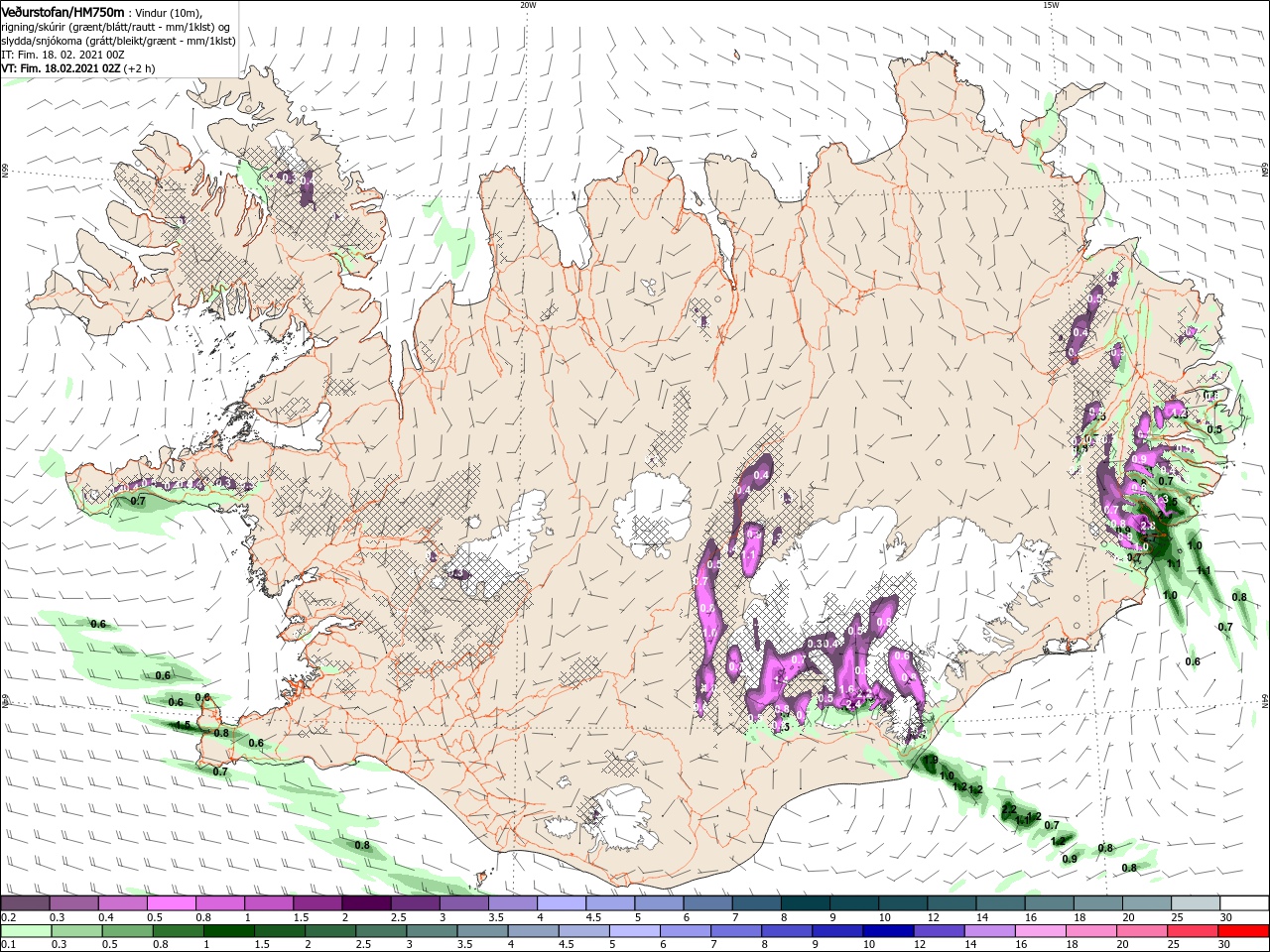The width and height of the screenshot is (1270, 952).
Task: Click the 2.2 rainfall value offshore
Action: coord(1008,810)
